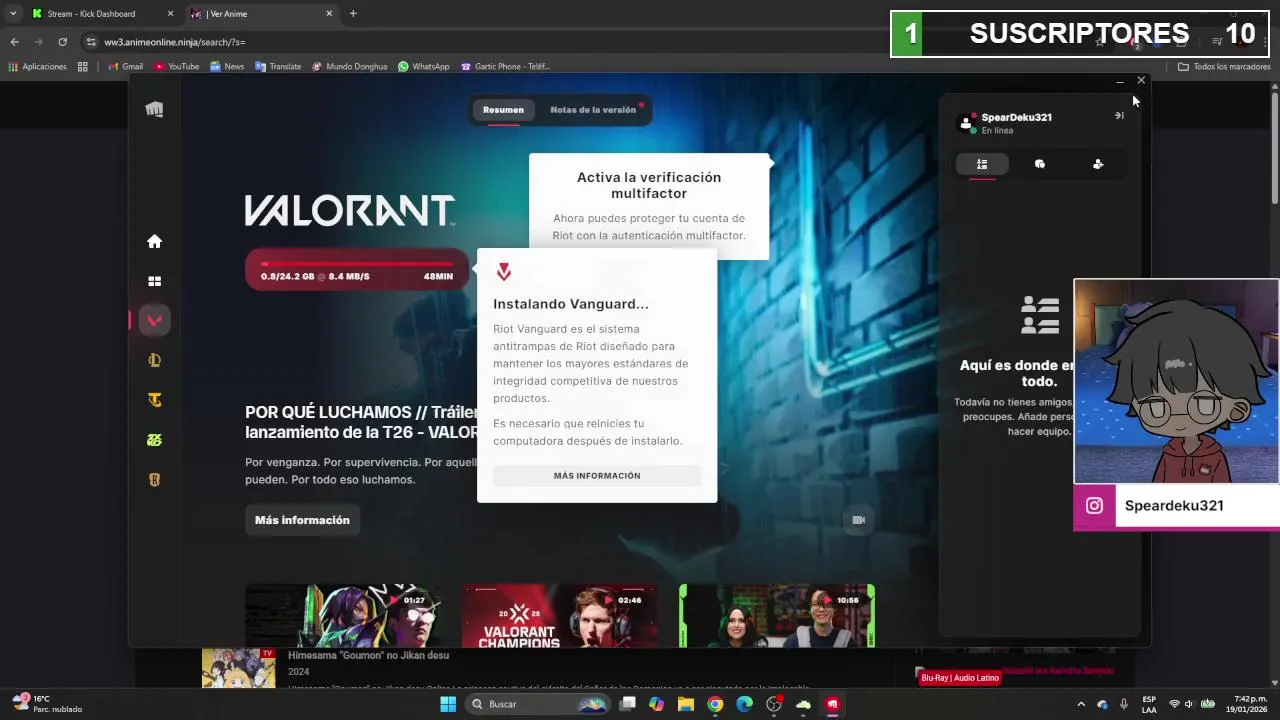
Task: Open Google Chrome from the taskbar
Action: [715, 704]
